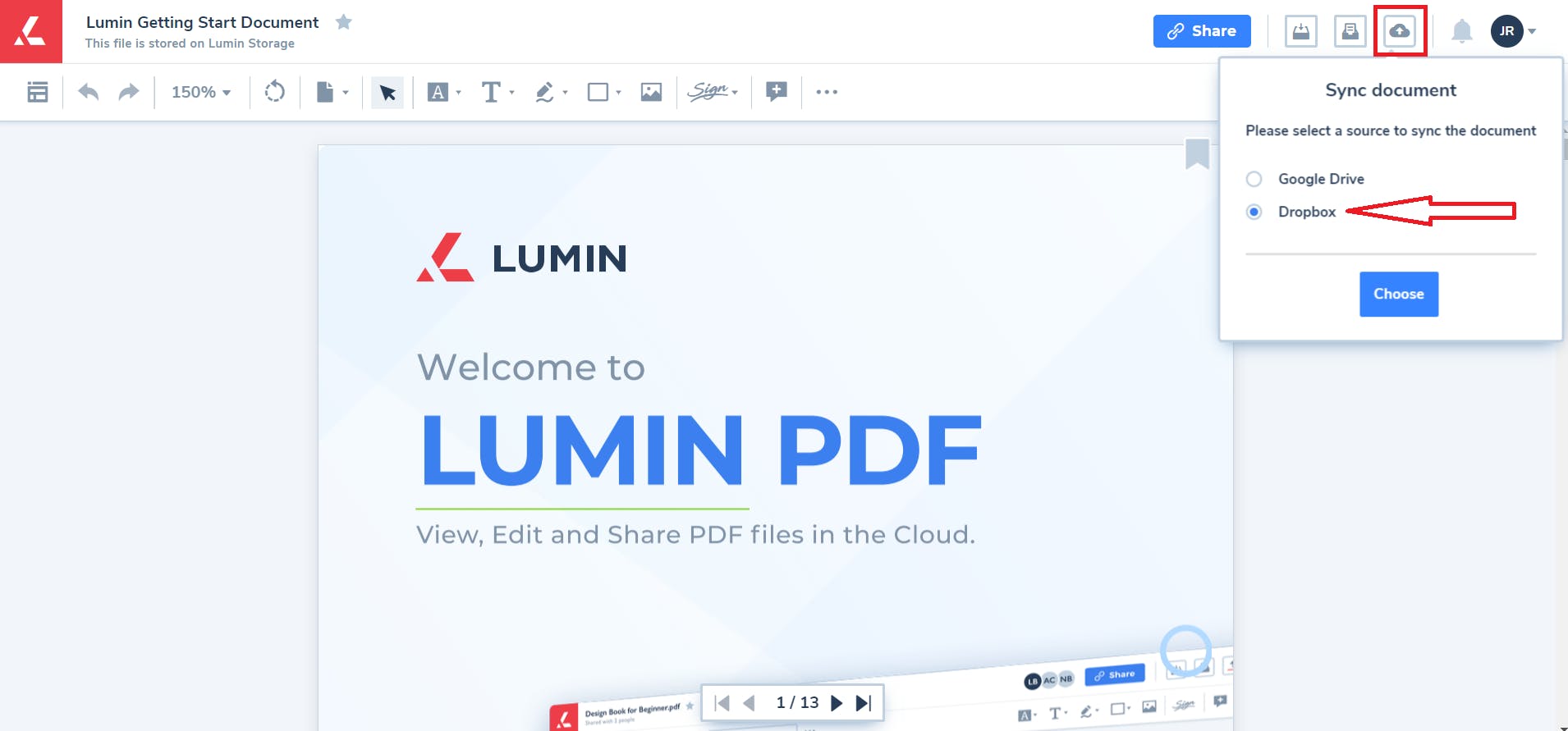Select the Dropbox radio button
This screenshot has width=1568, height=731.
pos(1254,212)
